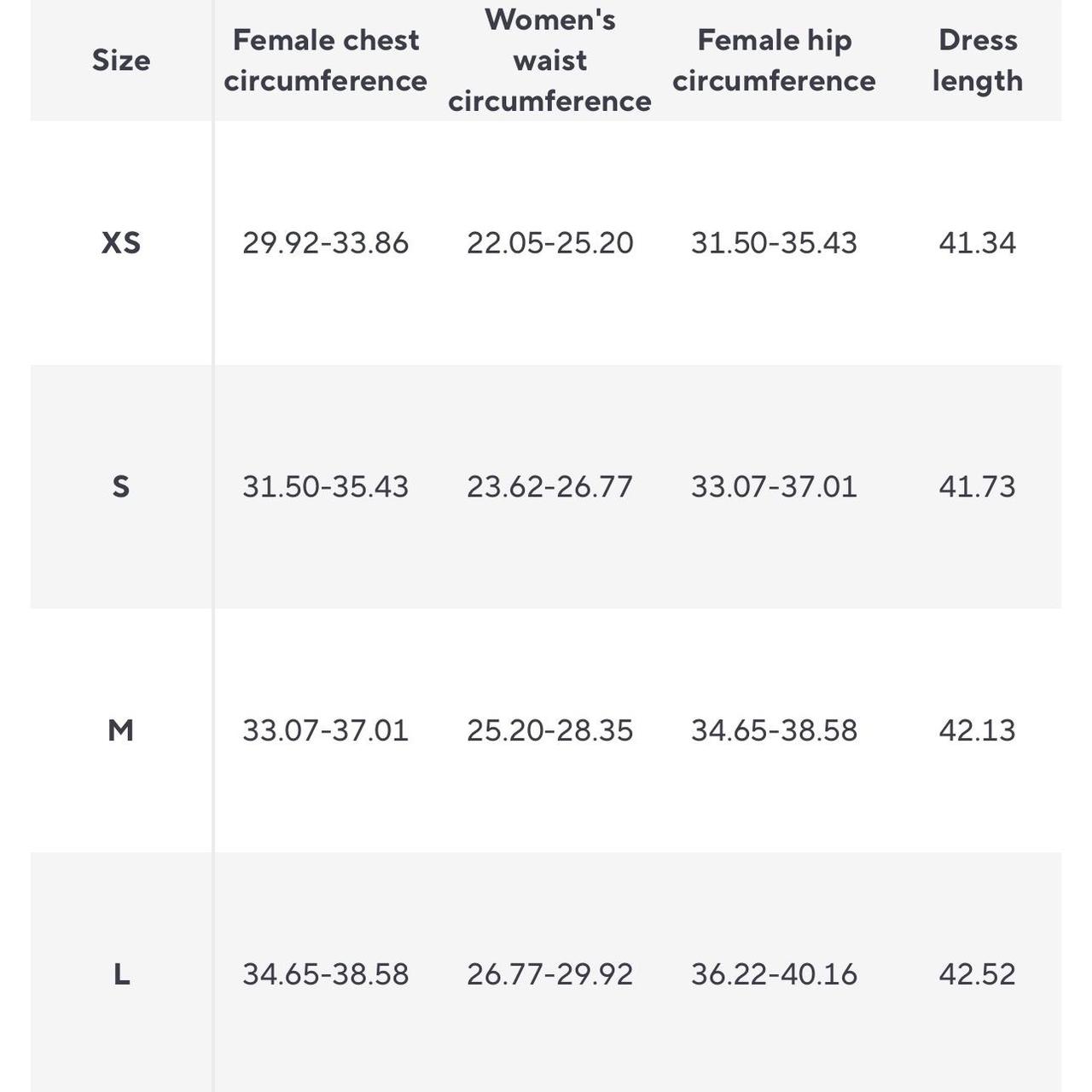Screen dimensions: 1092x1092
Task: Click the Dress length column header
Action: (977, 61)
